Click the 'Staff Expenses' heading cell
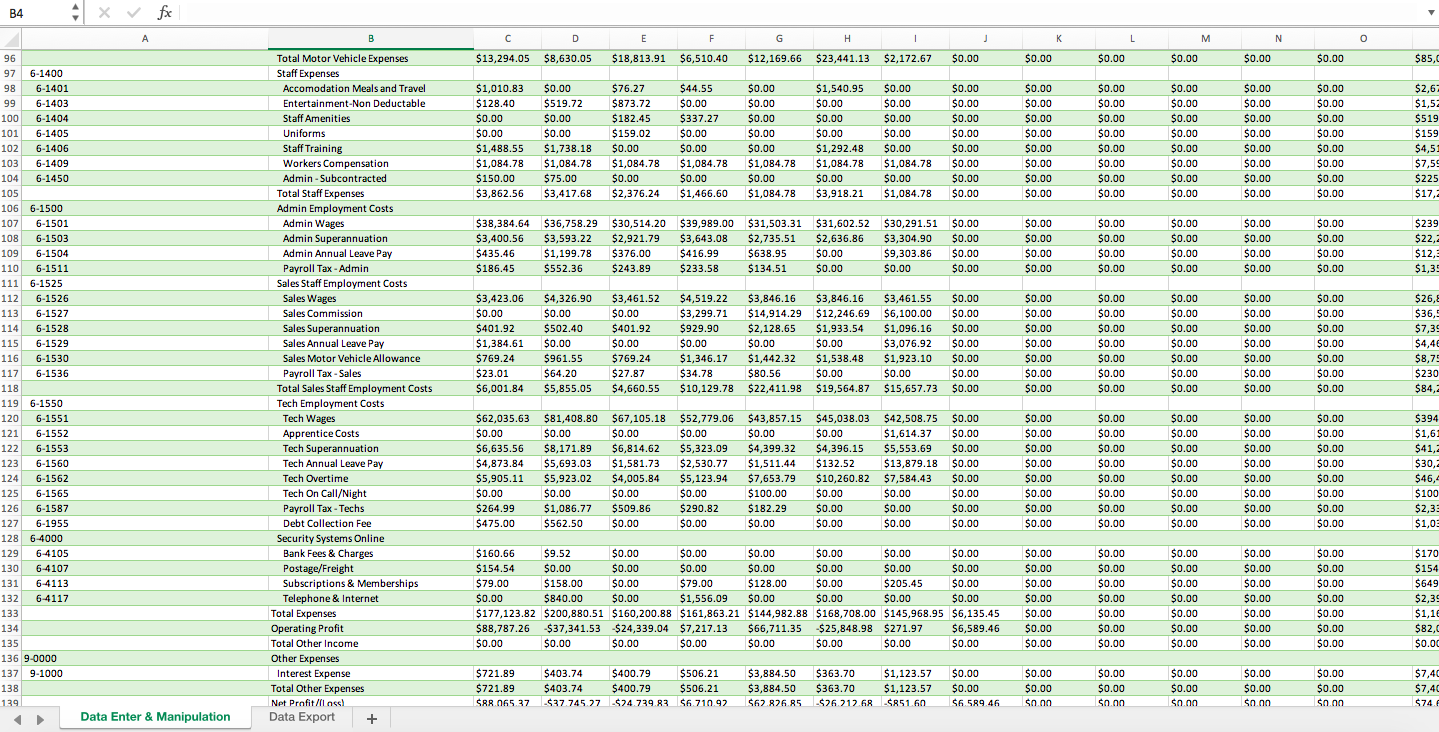Screen dimensions: 1439x732 pos(371,74)
